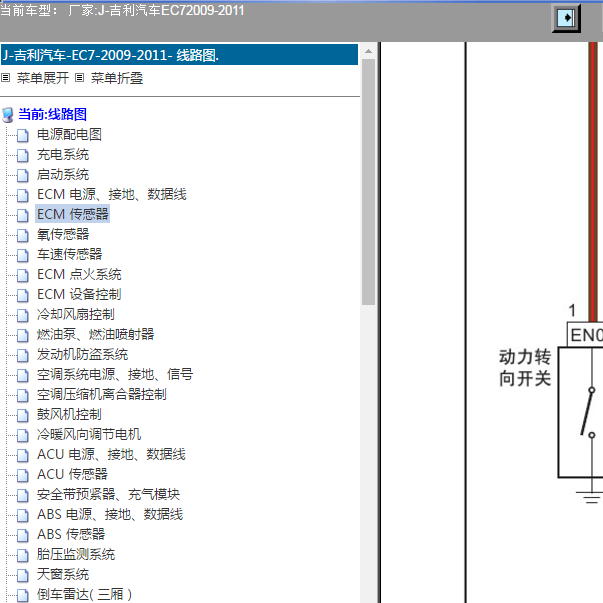This screenshot has height=603, width=603.
Task: Open 电源配电图 wiring diagram
Action: [x=69, y=135]
